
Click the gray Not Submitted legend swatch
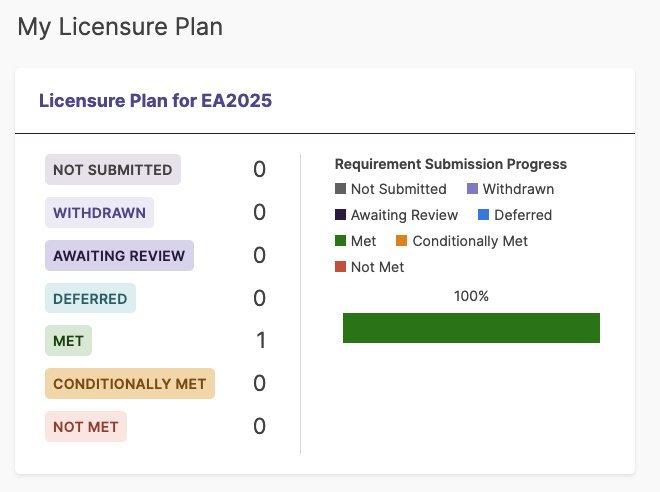pyautogui.click(x=341, y=189)
